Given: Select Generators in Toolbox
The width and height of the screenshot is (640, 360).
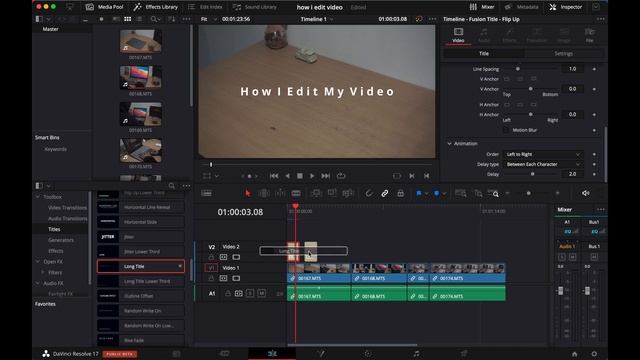Looking at the screenshot, I should [61, 240].
